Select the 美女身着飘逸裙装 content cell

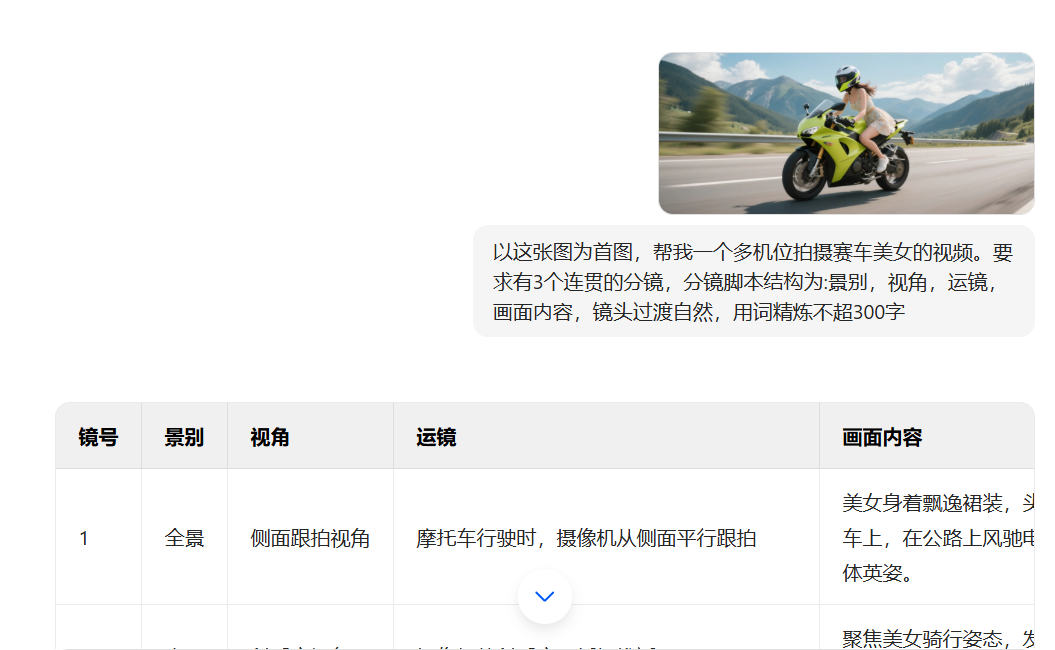click(926, 537)
